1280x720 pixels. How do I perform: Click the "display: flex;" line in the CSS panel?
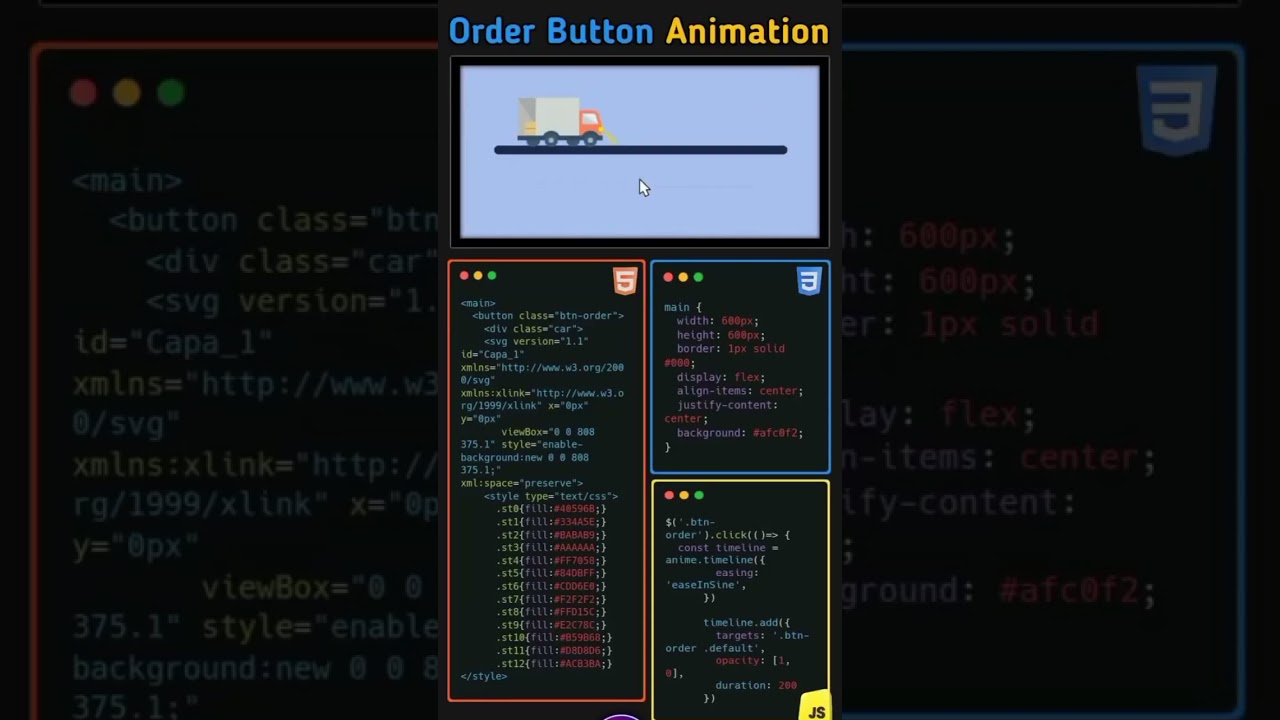721,377
